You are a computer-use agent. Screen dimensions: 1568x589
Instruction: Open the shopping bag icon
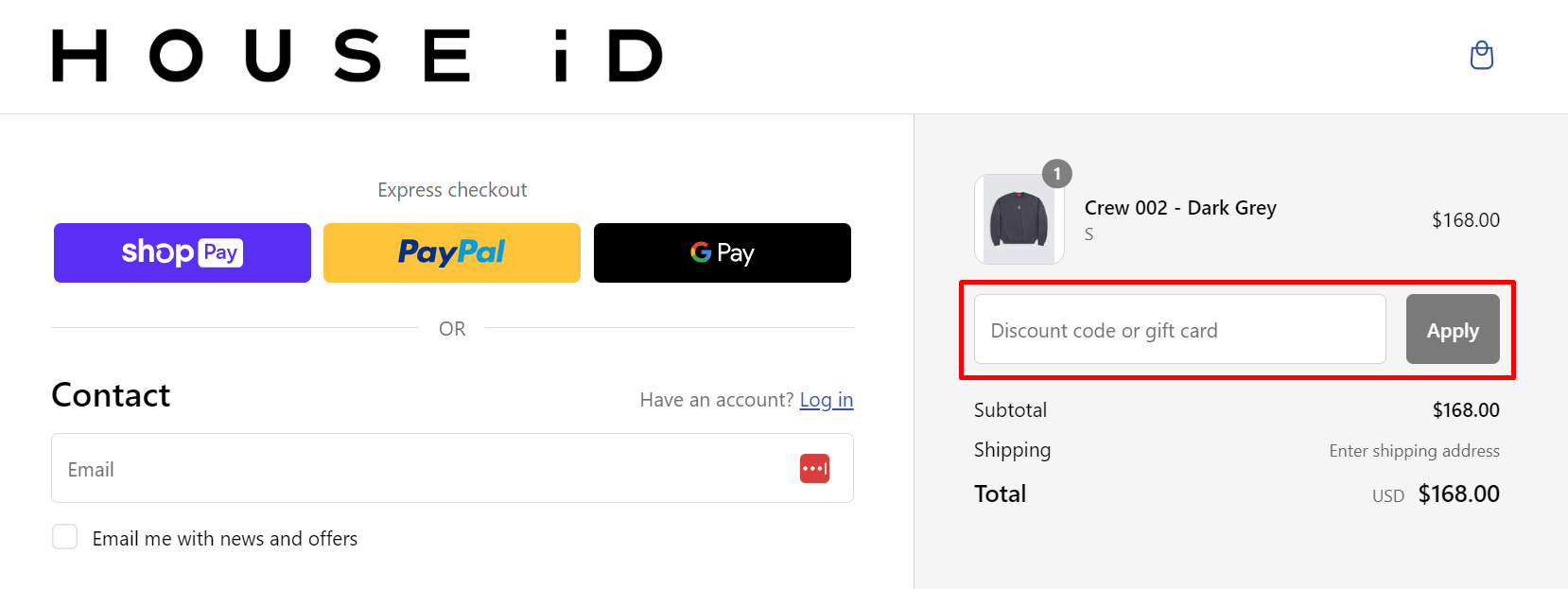[x=1481, y=55]
